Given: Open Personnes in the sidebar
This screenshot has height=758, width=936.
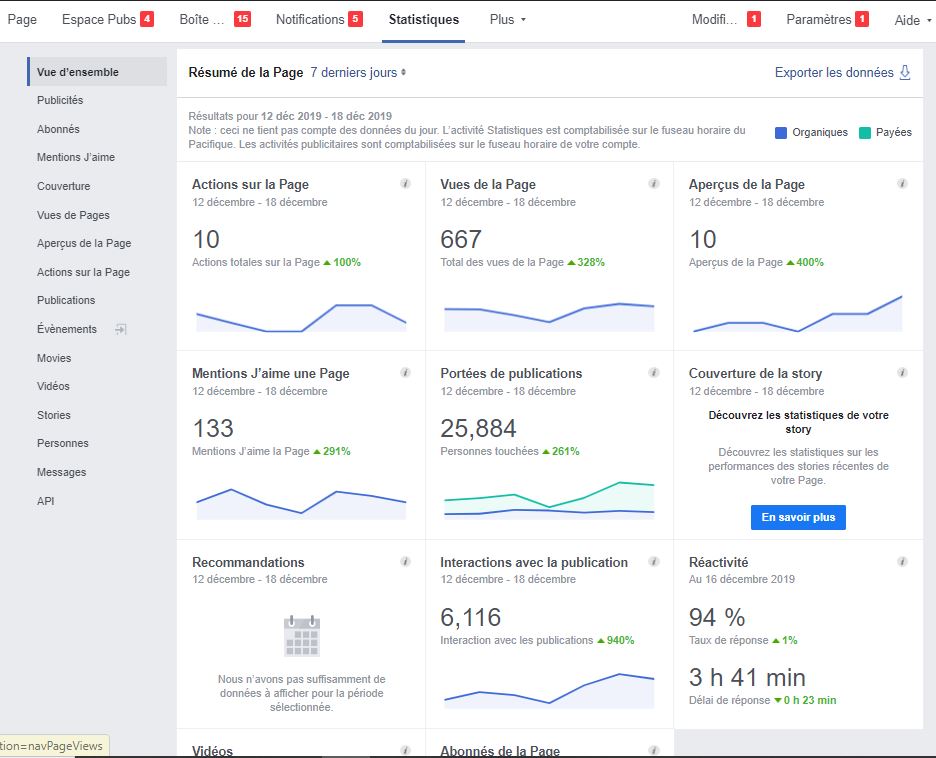Looking at the screenshot, I should click(63, 443).
